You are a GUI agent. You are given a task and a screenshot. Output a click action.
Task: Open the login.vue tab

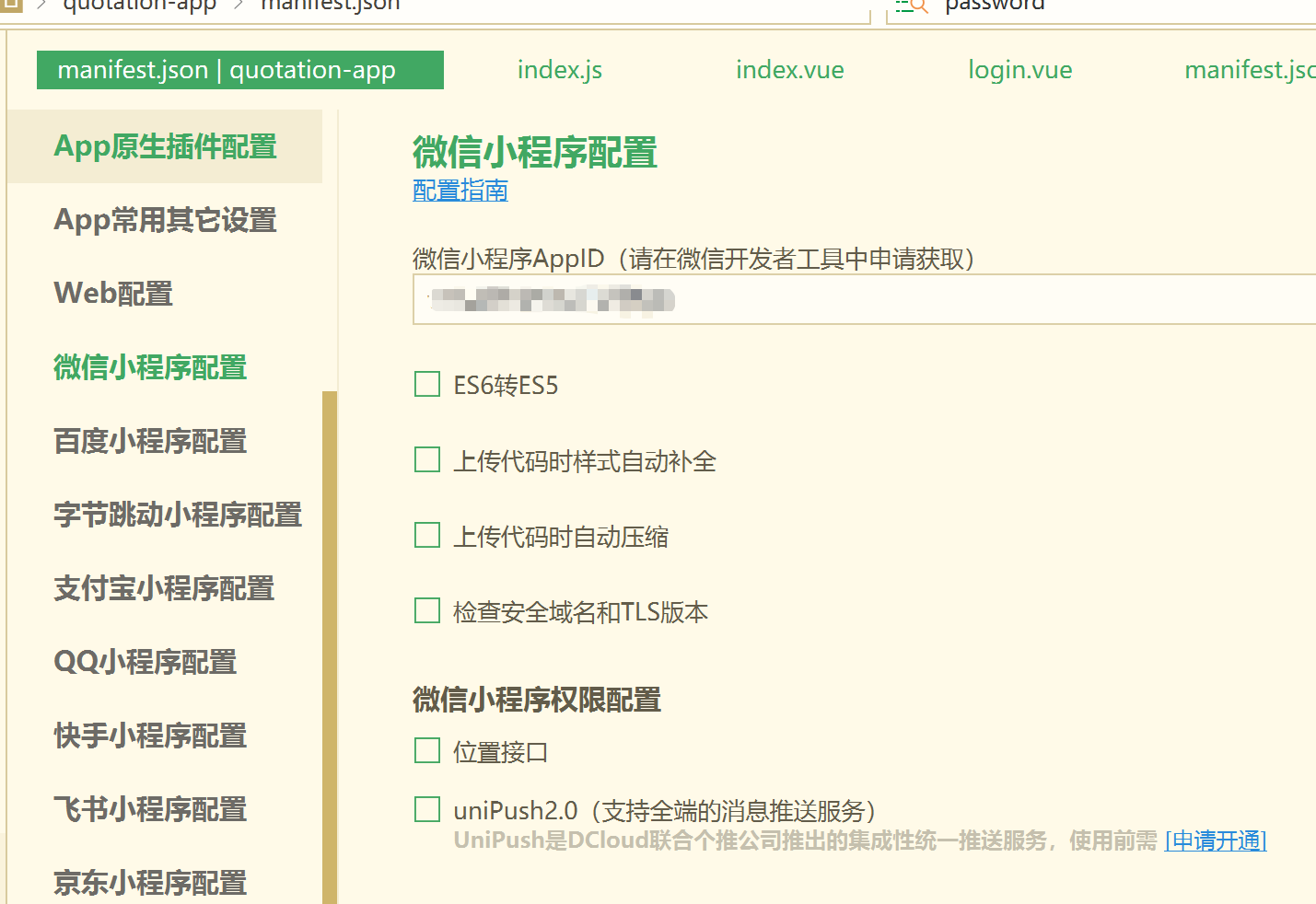[x=1020, y=70]
